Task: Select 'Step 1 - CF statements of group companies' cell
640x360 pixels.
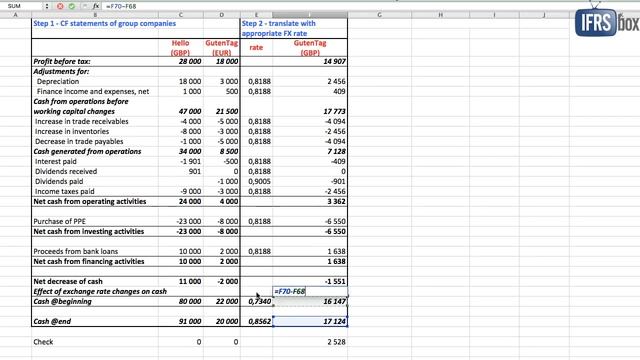Action: tap(104, 24)
